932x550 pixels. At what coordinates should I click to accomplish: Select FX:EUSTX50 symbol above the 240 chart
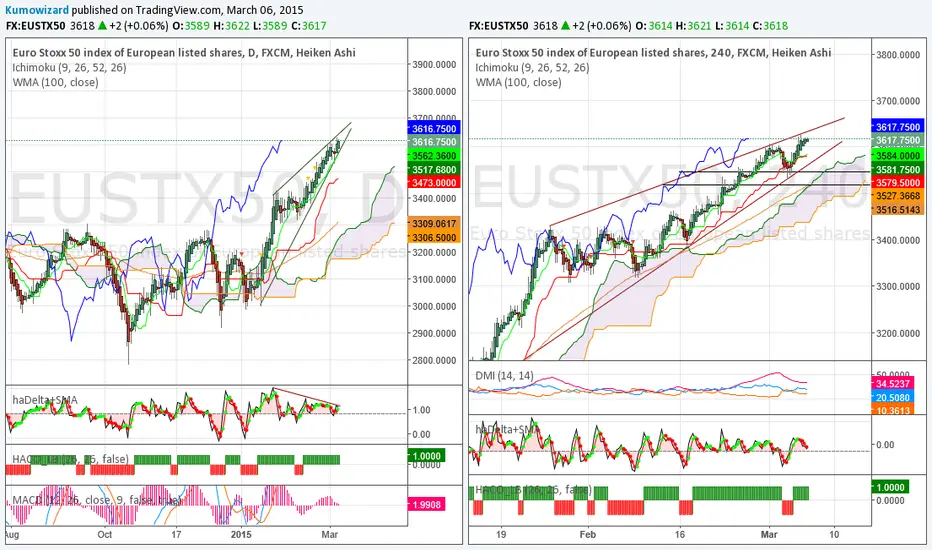click(498, 26)
